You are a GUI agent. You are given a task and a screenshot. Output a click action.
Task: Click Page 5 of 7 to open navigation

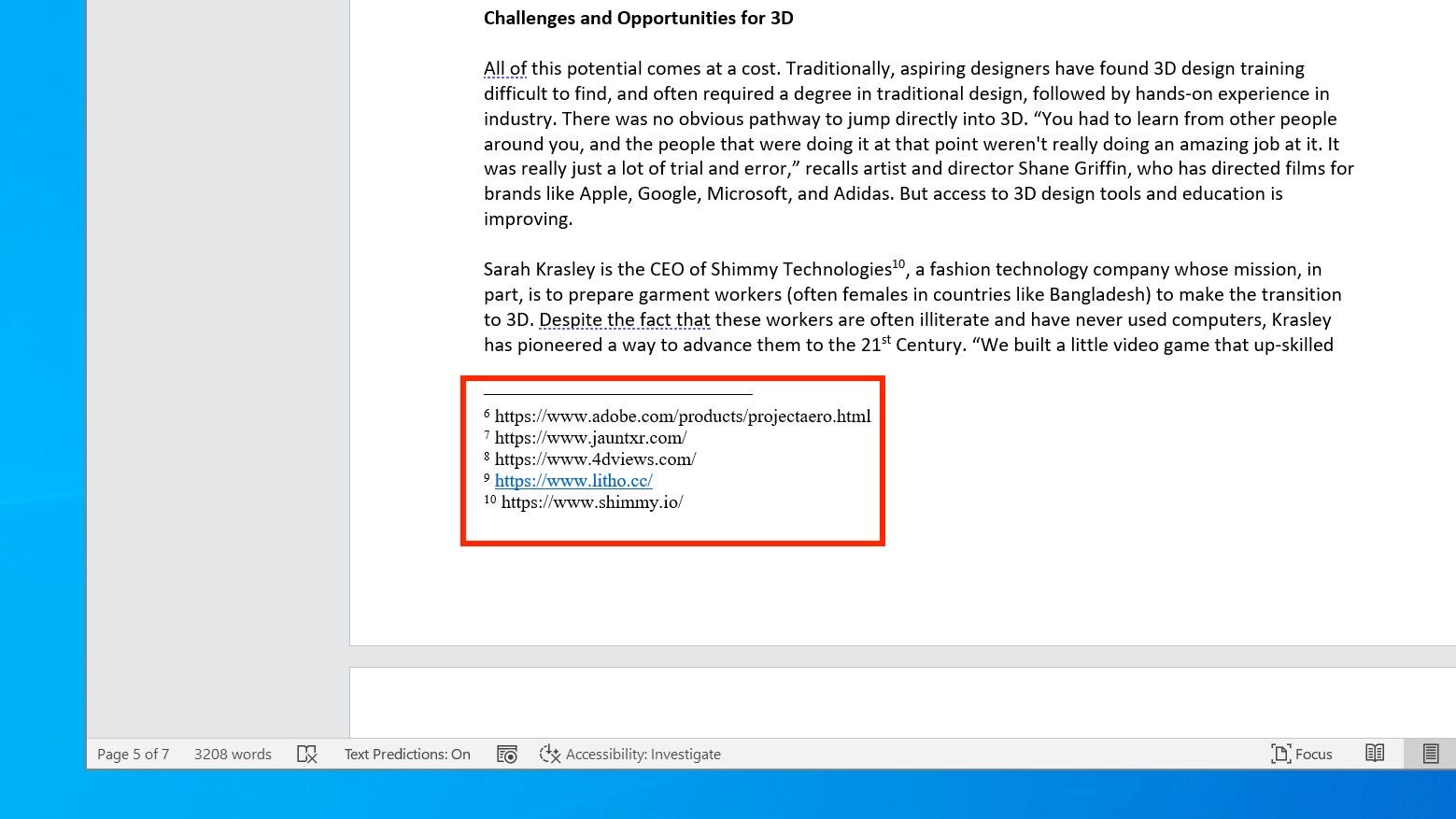click(132, 754)
